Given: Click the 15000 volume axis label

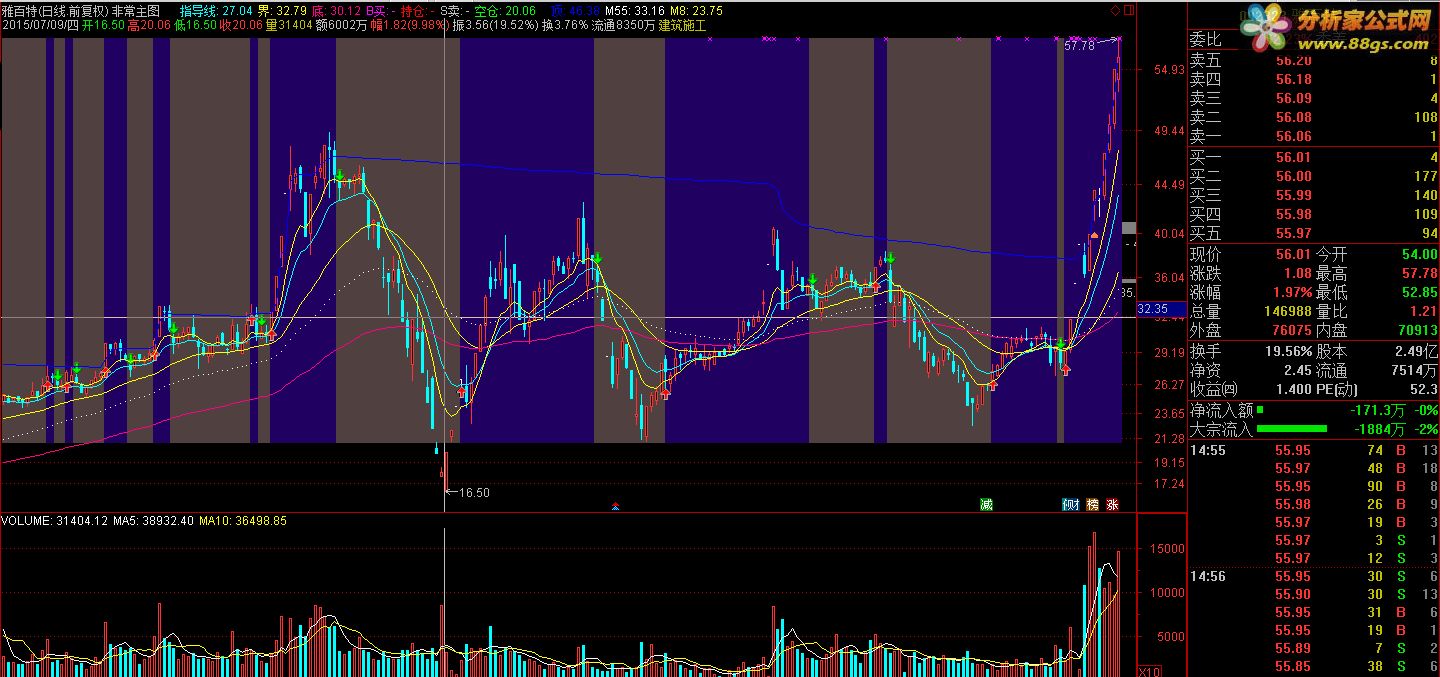Looking at the screenshot, I should (x=1165, y=549).
